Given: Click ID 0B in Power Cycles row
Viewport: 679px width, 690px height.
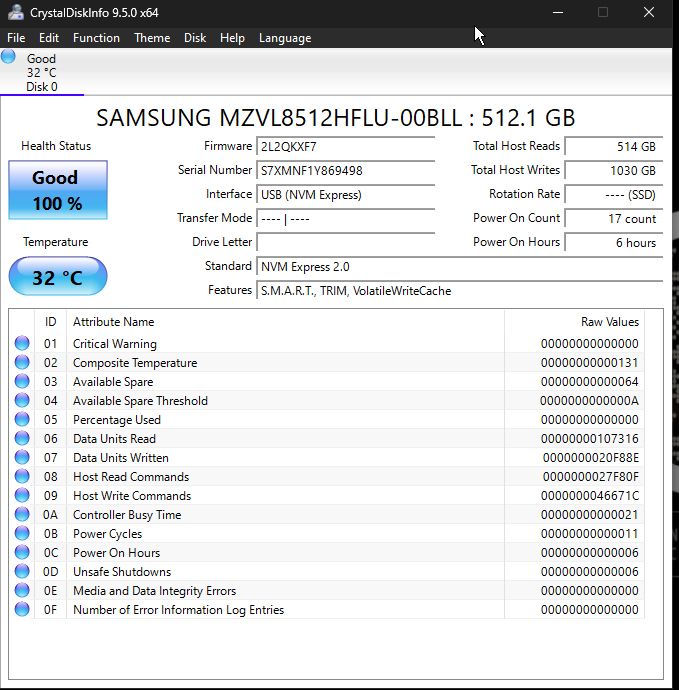Looking at the screenshot, I should coord(51,534).
